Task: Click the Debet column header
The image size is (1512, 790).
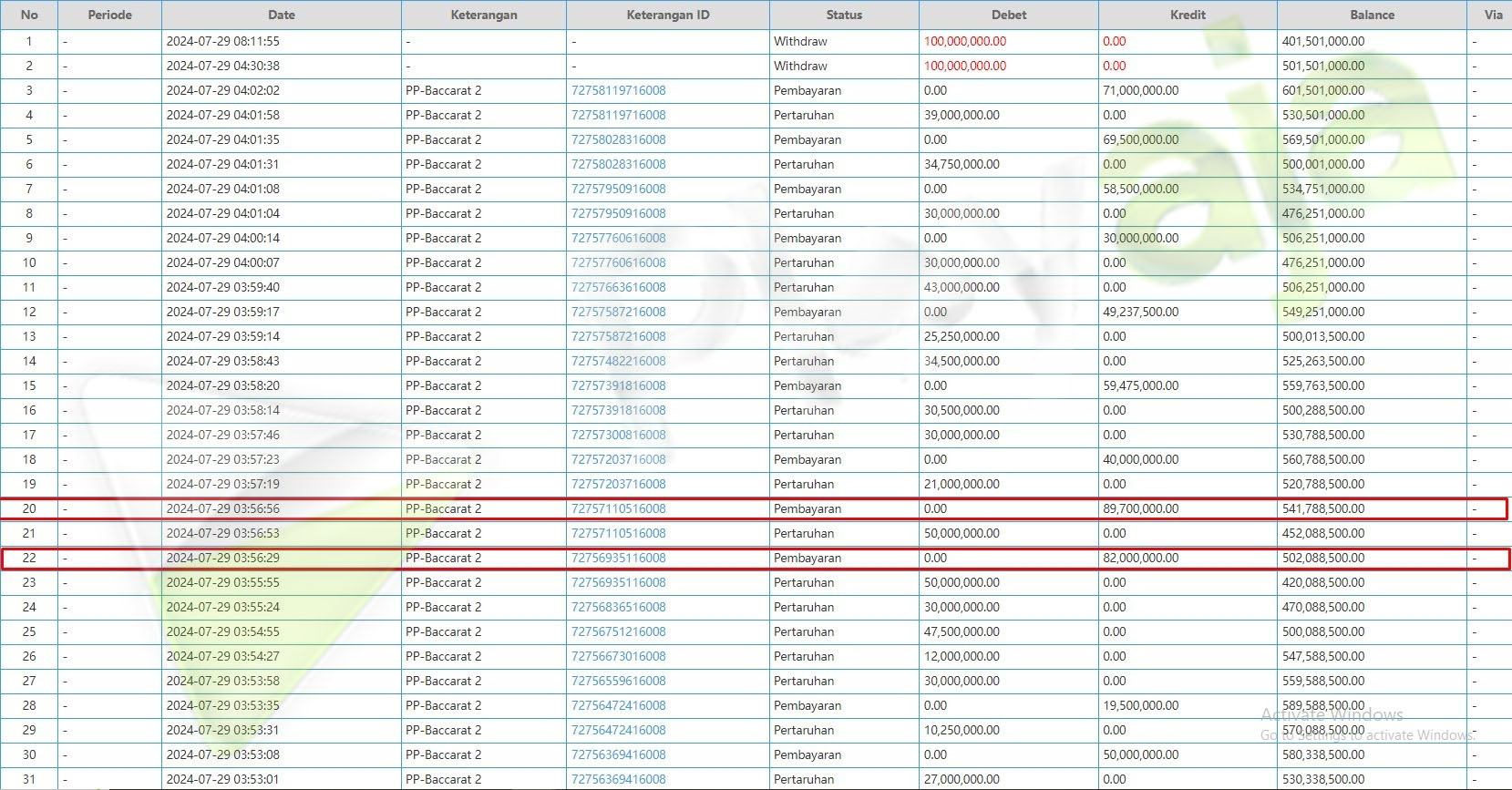Action: [x=1008, y=15]
